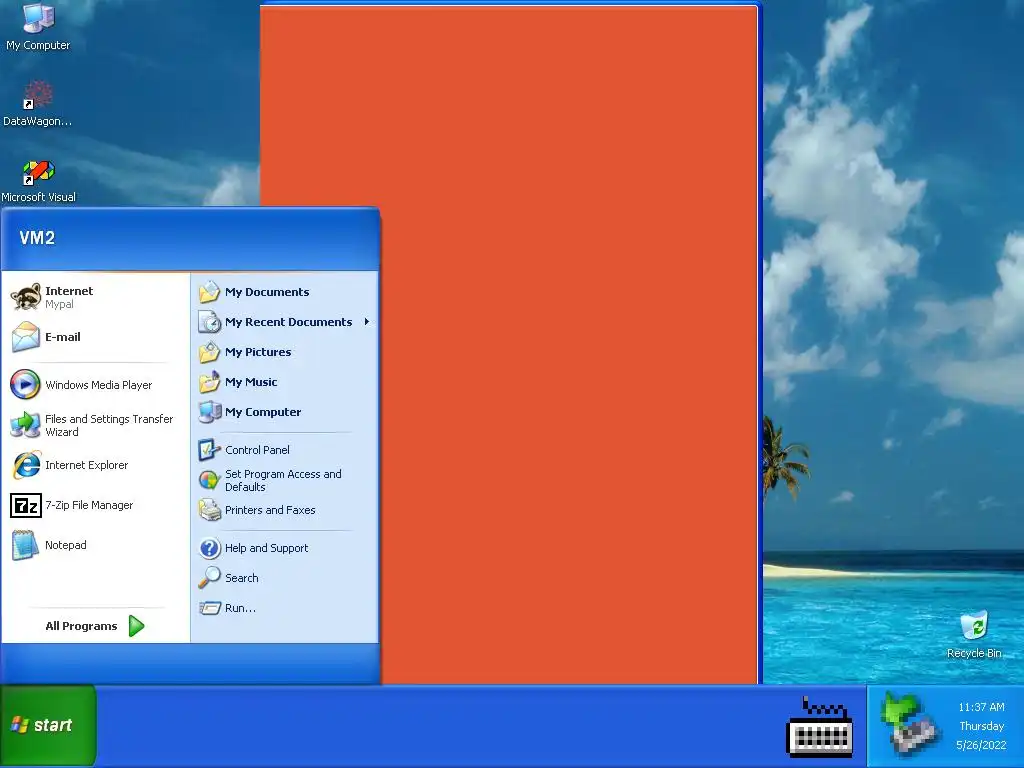1024x768 pixels.
Task: Click the Printers and Faxes icon
Action: coord(210,510)
